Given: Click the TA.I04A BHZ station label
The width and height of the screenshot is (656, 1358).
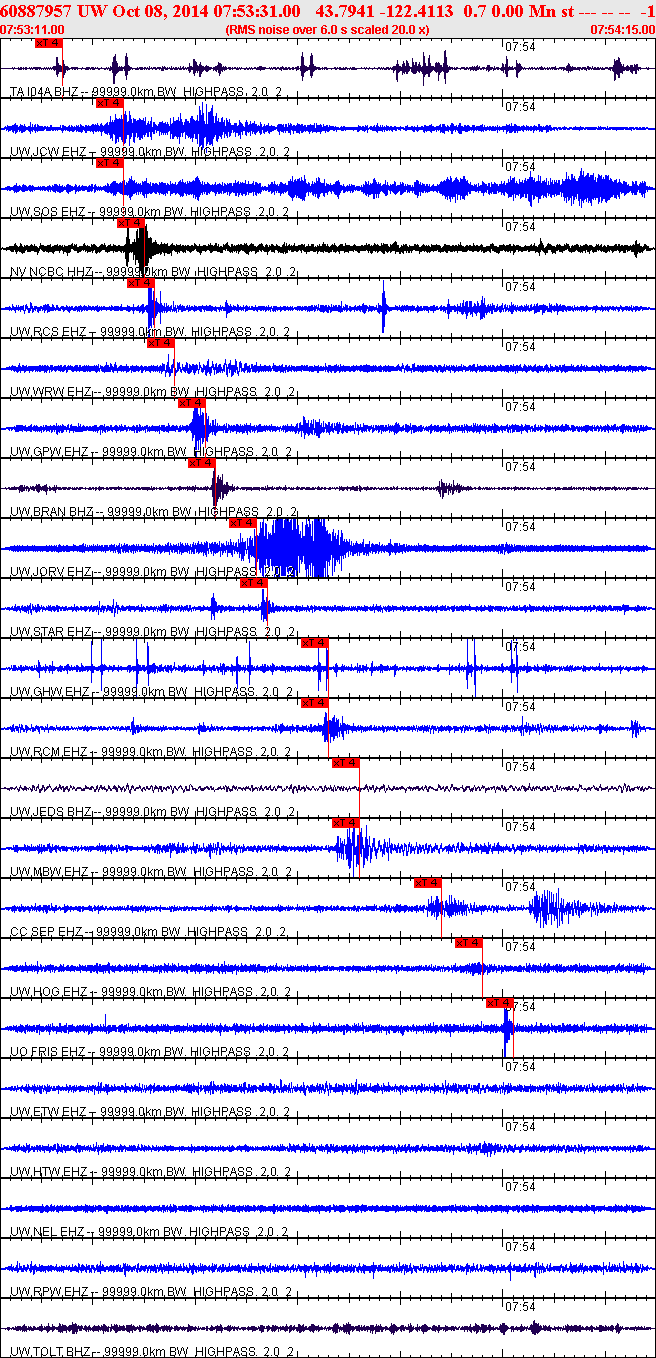Looking at the screenshot, I should [50, 92].
